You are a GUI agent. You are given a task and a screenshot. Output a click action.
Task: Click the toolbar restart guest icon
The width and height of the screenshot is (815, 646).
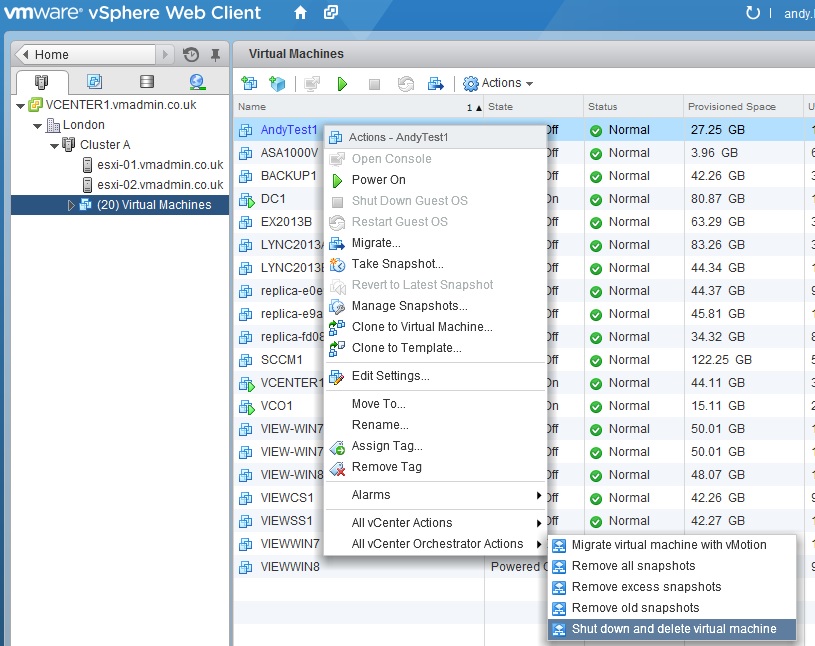(x=406, y=84)
